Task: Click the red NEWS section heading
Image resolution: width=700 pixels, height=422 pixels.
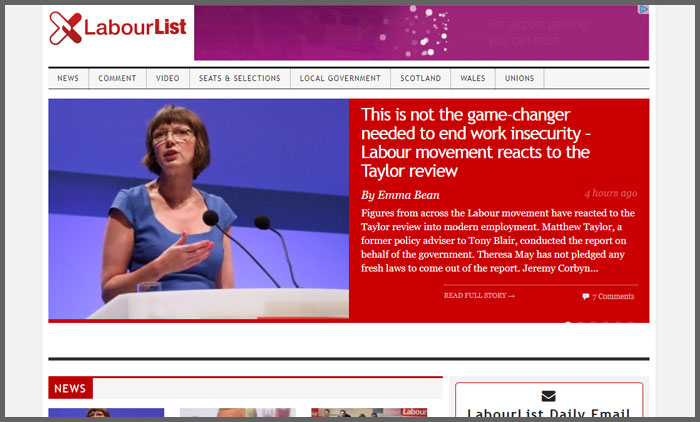Action: coord(71,389)
